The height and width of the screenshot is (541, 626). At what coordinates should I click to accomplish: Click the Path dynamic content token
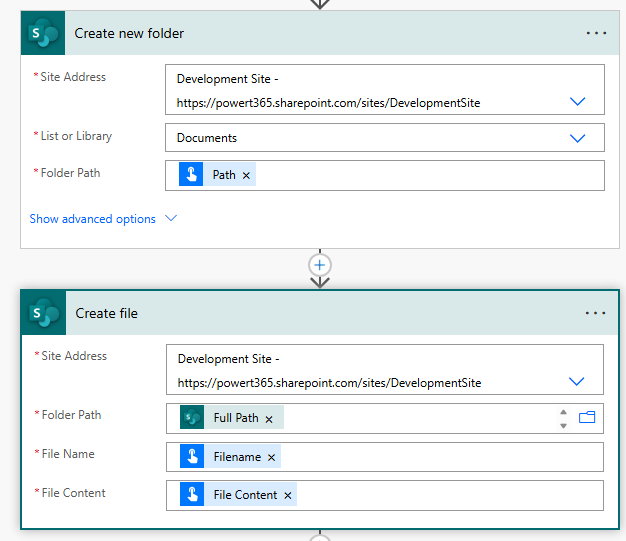click(223, 175)
